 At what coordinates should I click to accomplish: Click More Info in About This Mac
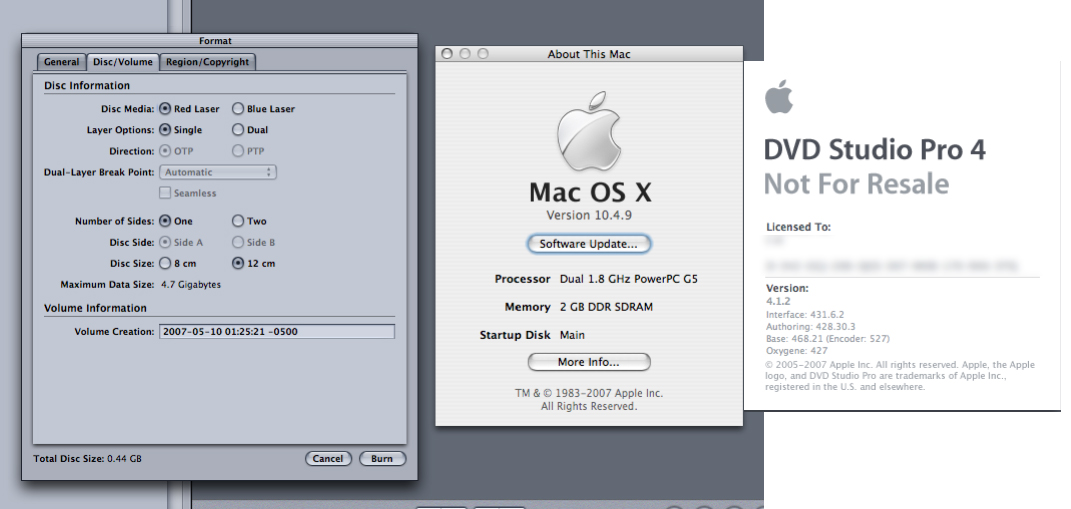589,362
